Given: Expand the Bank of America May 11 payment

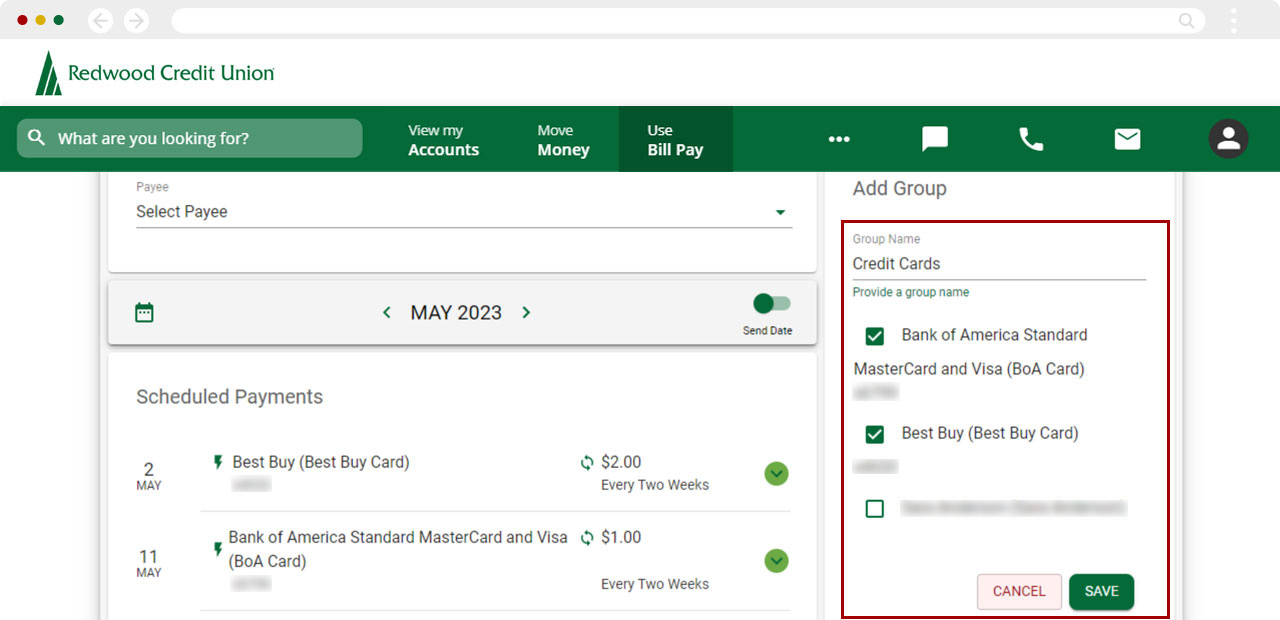Looking at the screenshot, I should (x=776, y=561).
